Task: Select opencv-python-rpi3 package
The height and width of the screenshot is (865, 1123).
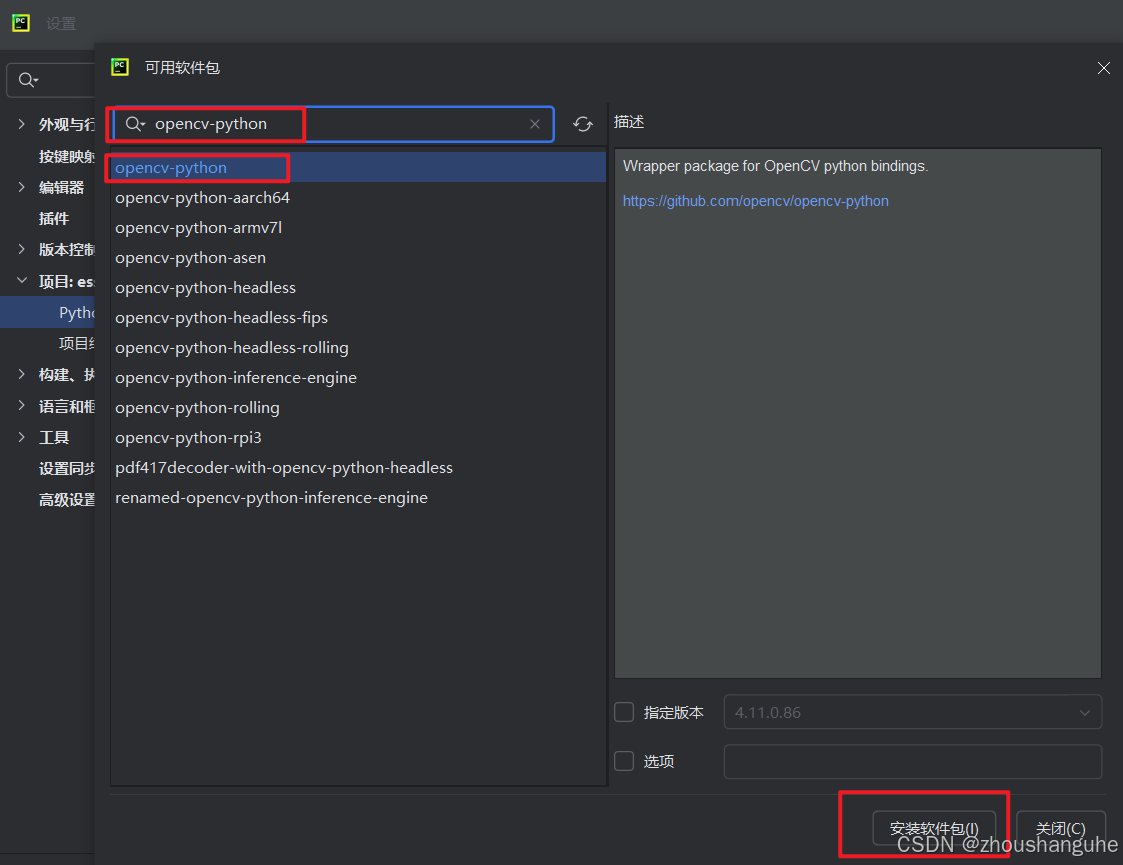Action: 358,438
